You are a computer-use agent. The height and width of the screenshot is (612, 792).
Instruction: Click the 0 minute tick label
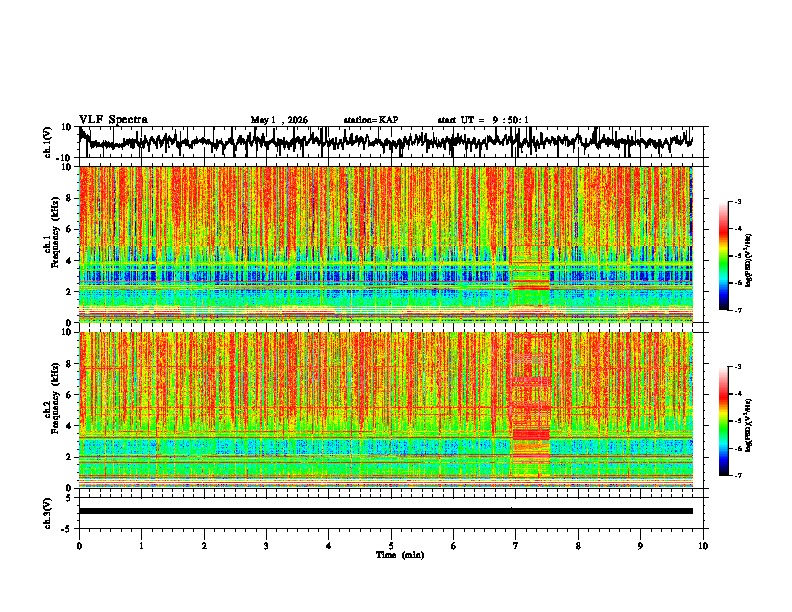pos(79,546)
